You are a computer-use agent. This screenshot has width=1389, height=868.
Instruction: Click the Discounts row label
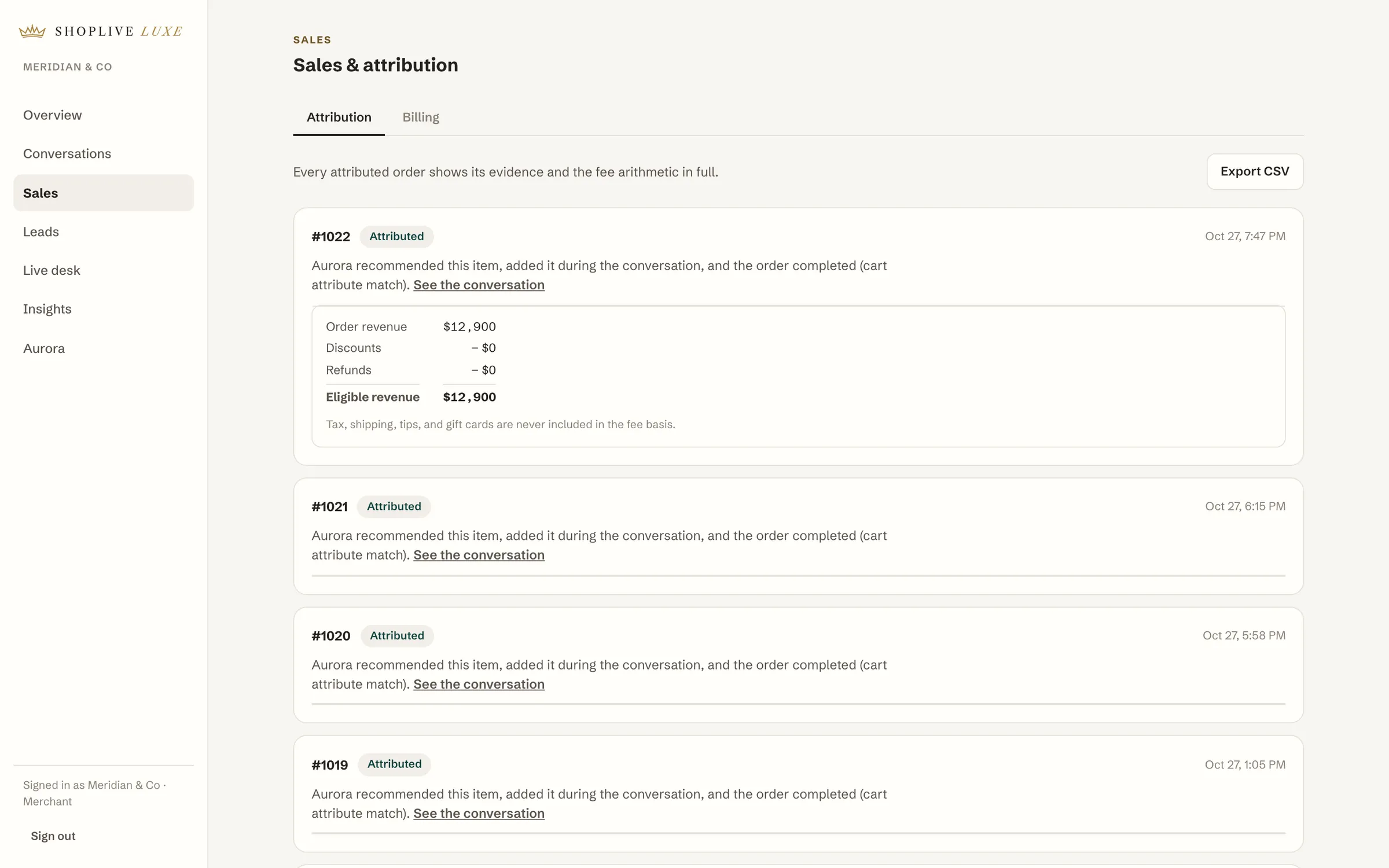(x=354, y=348)
